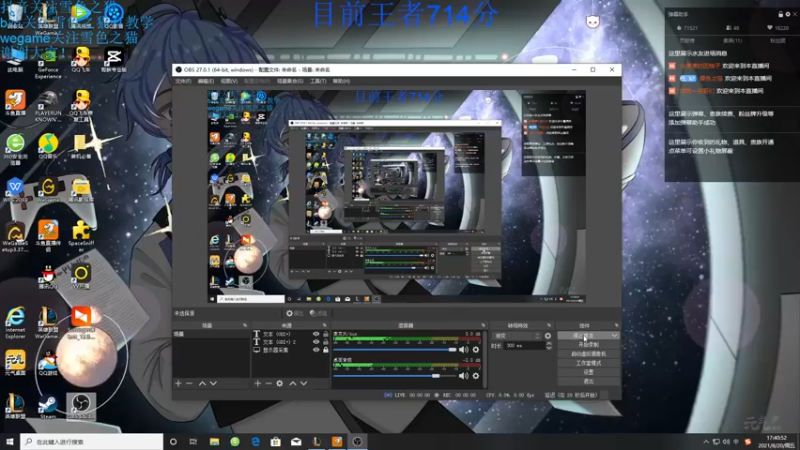Screen dimensions: 800x450
Task: Click the source properties gear button
Action: pos(294,313)
